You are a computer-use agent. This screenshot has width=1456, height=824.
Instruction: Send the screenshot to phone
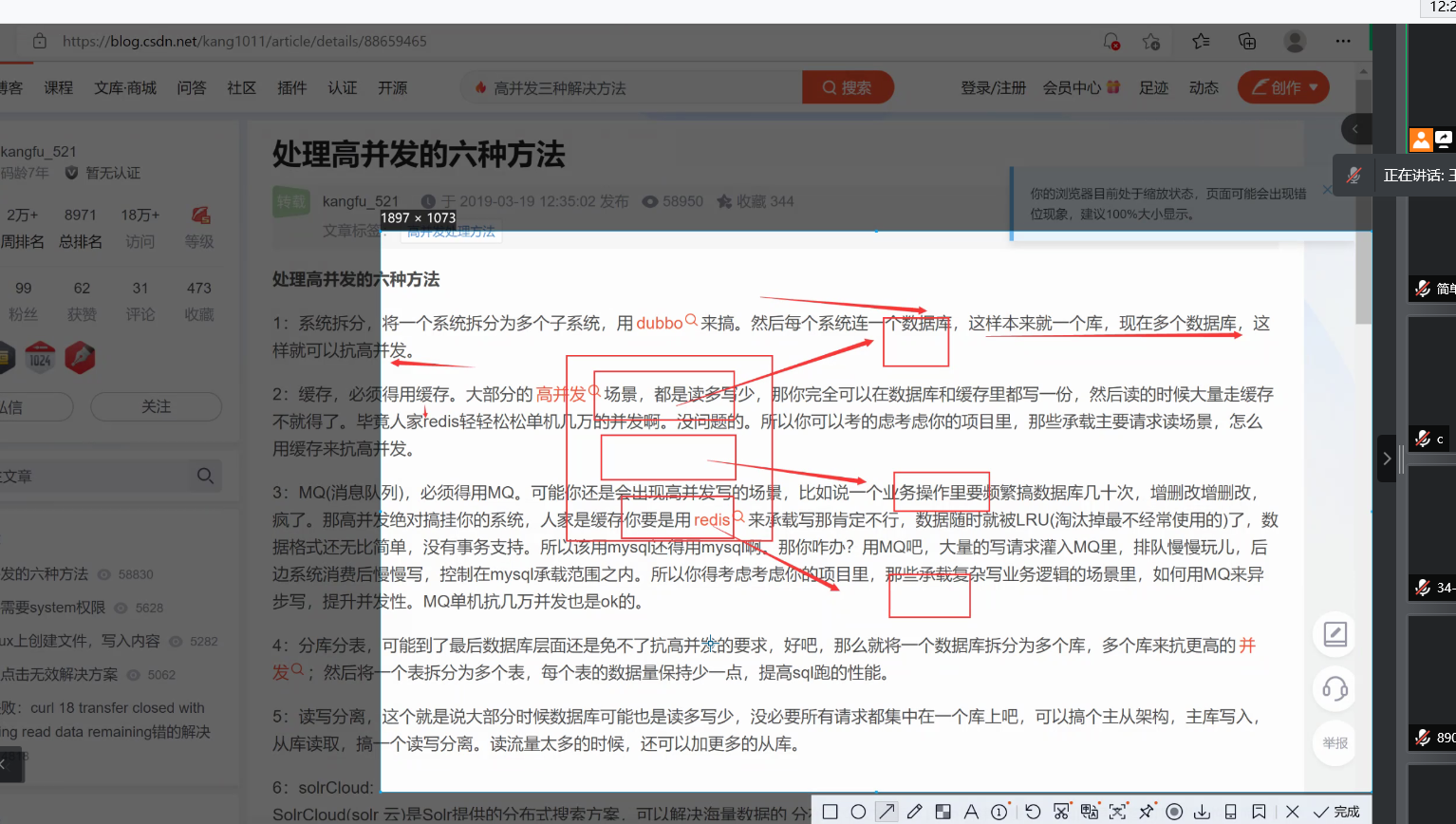[x=1231, y=812]
